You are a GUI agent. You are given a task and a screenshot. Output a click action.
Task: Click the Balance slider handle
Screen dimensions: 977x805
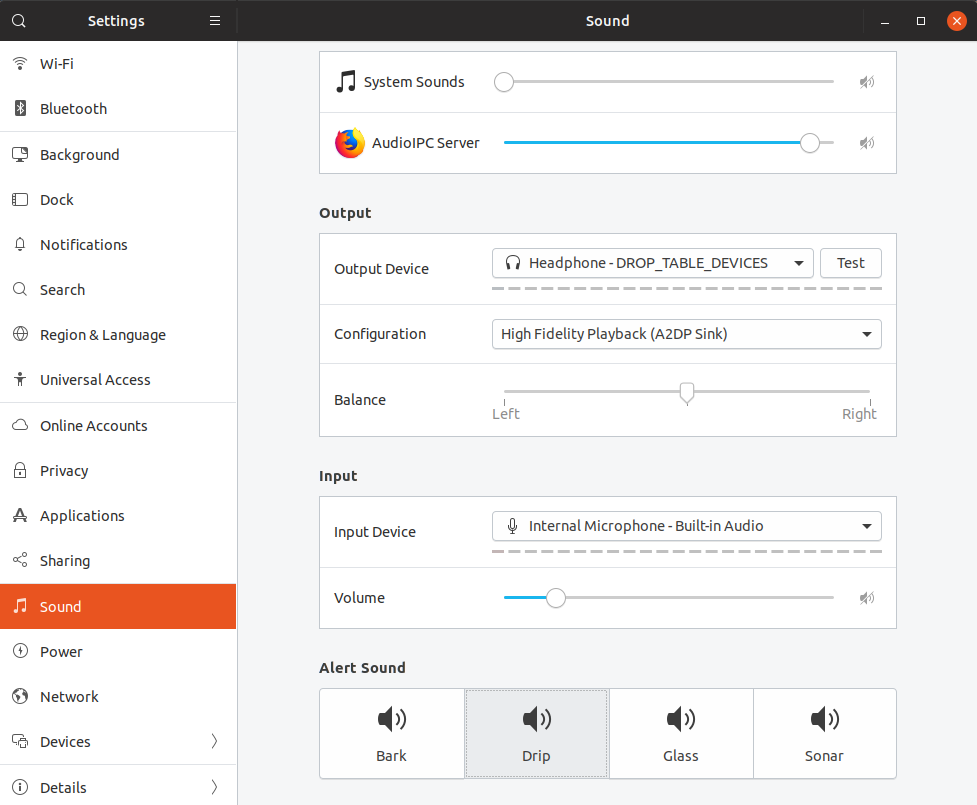coord(687,393)
